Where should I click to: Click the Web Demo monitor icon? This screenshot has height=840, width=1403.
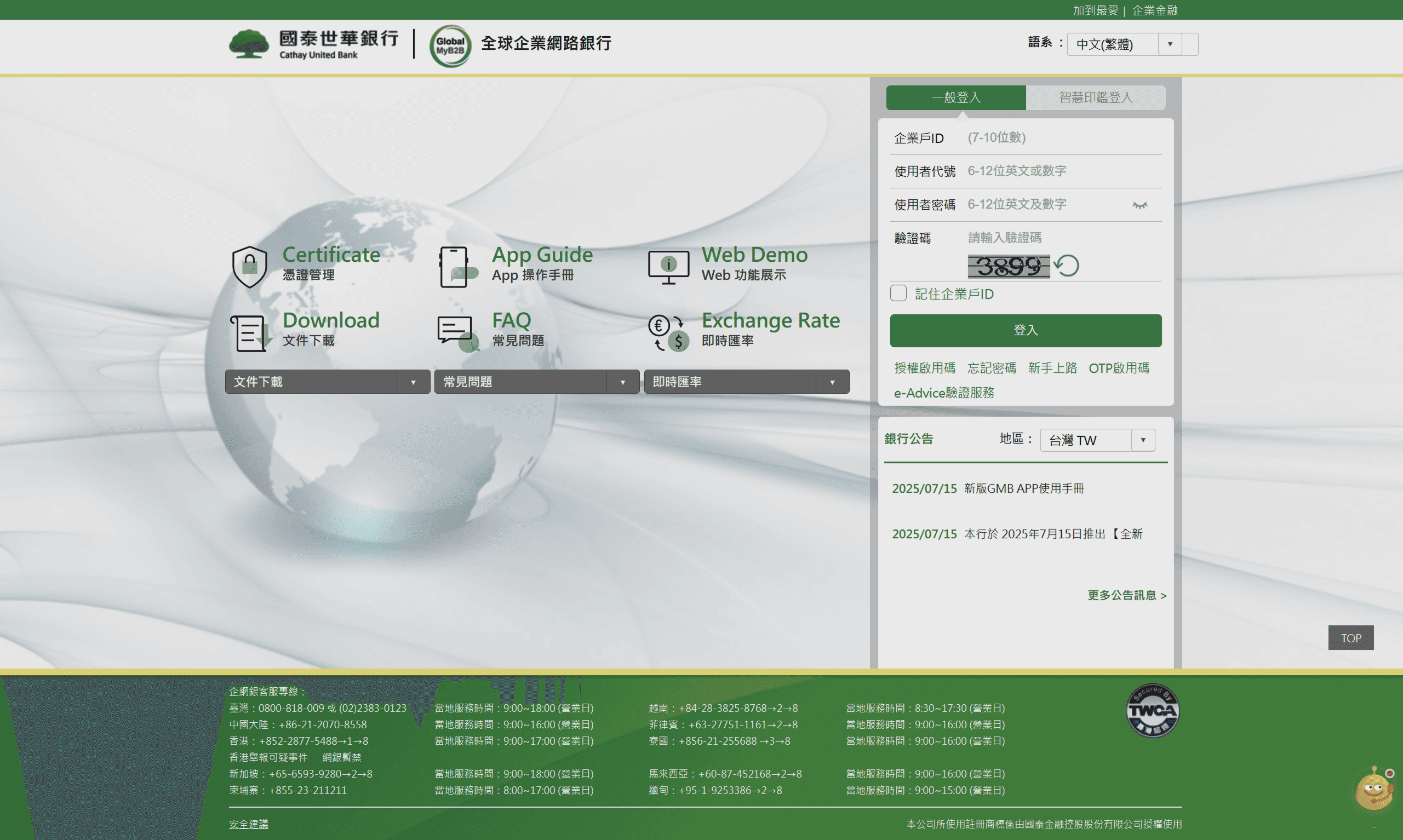[668, 267]
